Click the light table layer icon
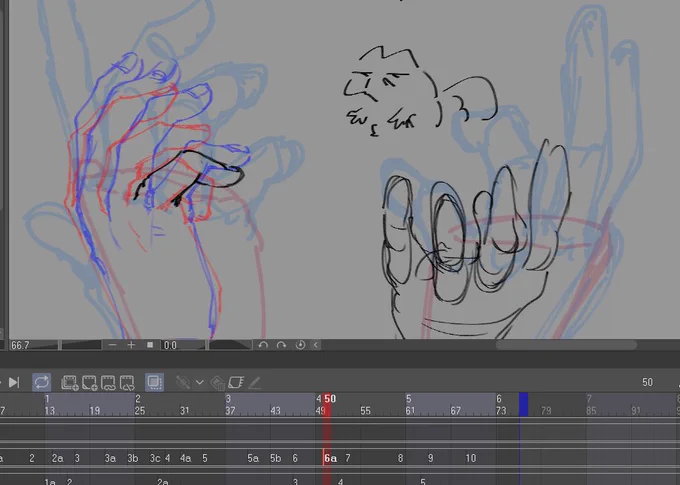The height and width of the screenshot is (485, 680). (x=236, y=382)
